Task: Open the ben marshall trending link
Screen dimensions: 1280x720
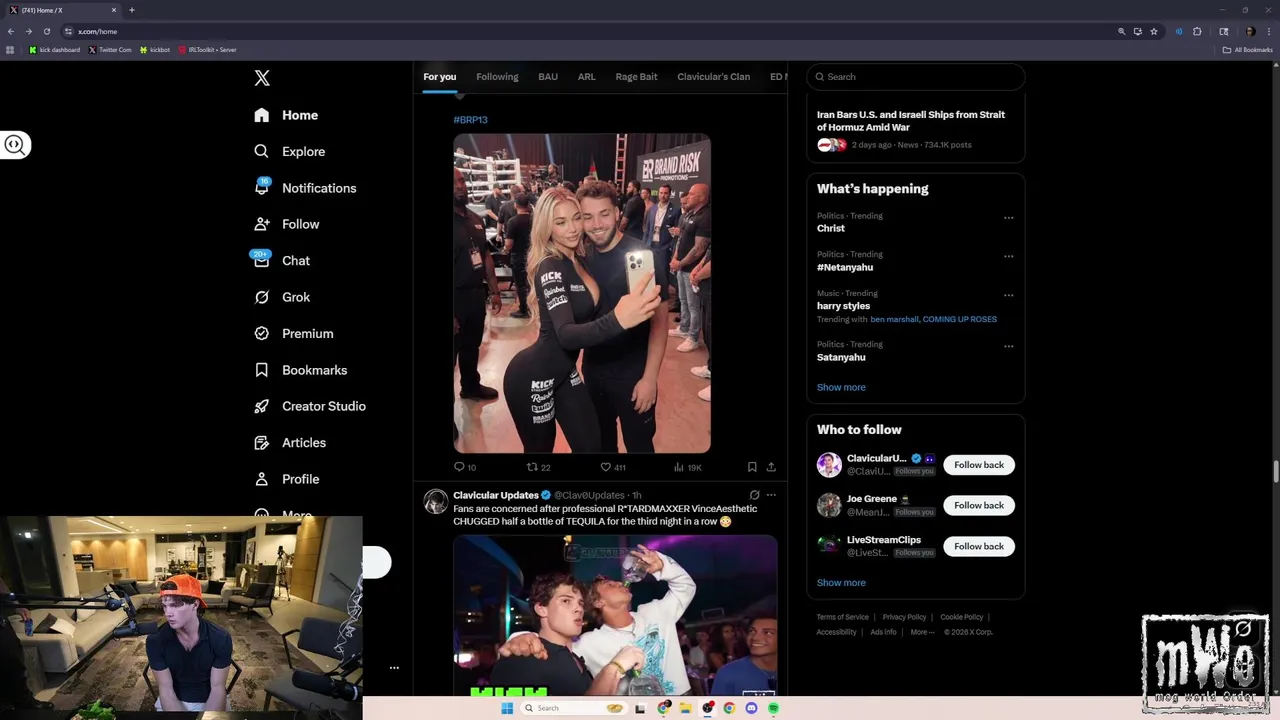Action: pyautogui.click(x=894, y=319)
